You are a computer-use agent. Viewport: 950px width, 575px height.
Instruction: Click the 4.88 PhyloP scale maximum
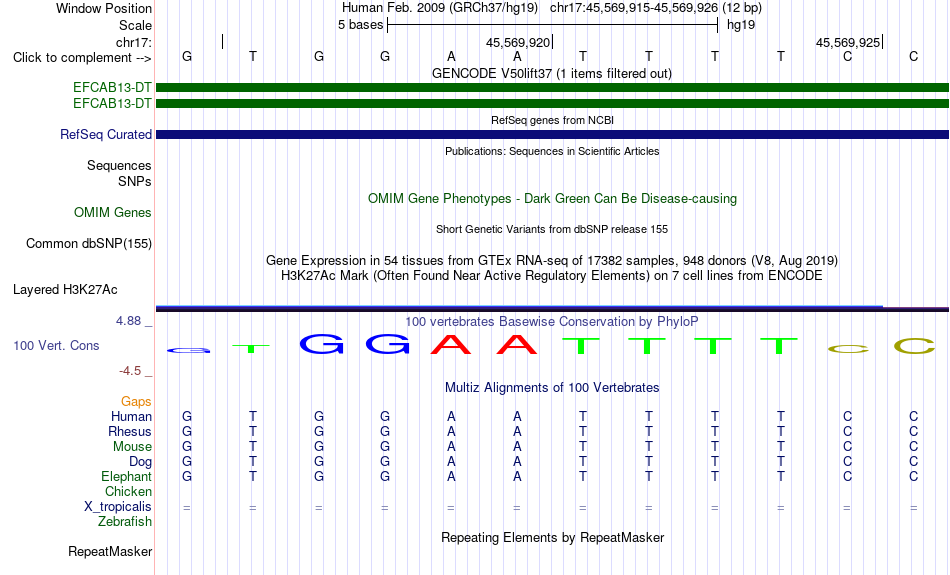(x=128, y=321)
